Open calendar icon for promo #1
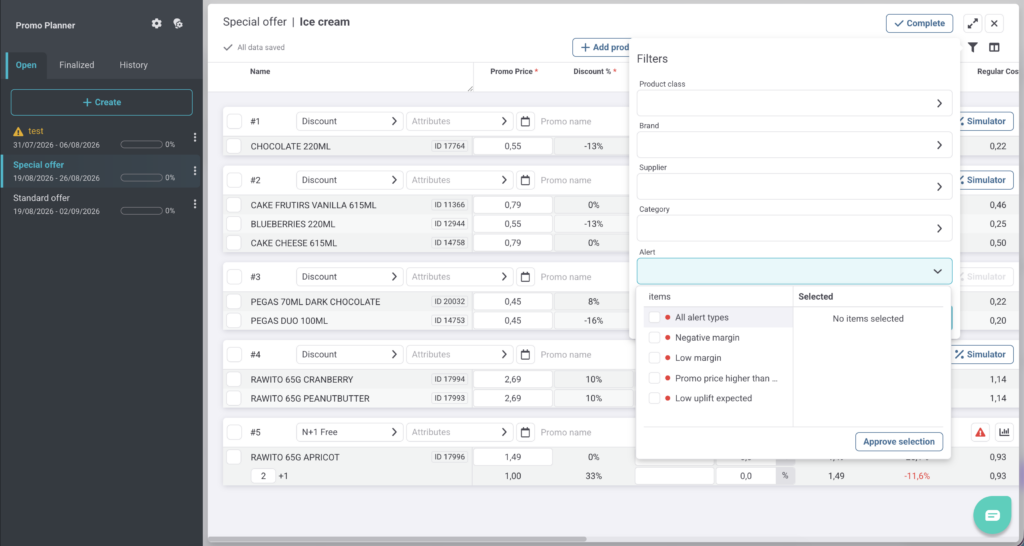 (525, 121)
